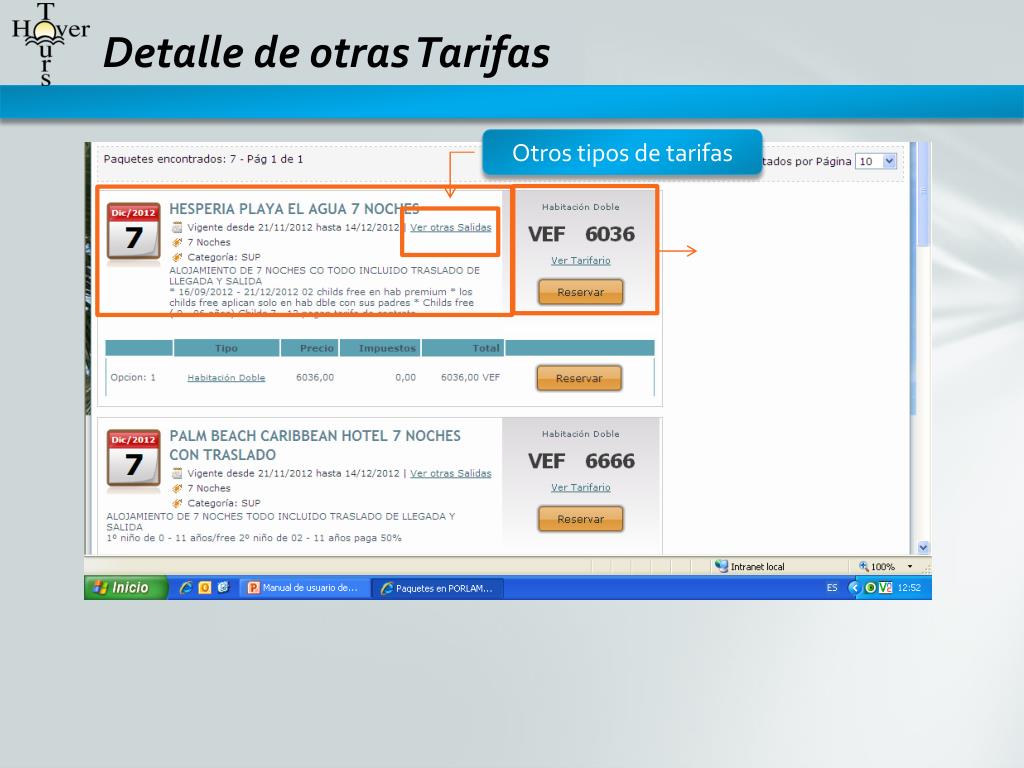Click Ver Tarifario under VEF 6666
Viewport: 1024px width, 768px height.
[x=581, y=488]
